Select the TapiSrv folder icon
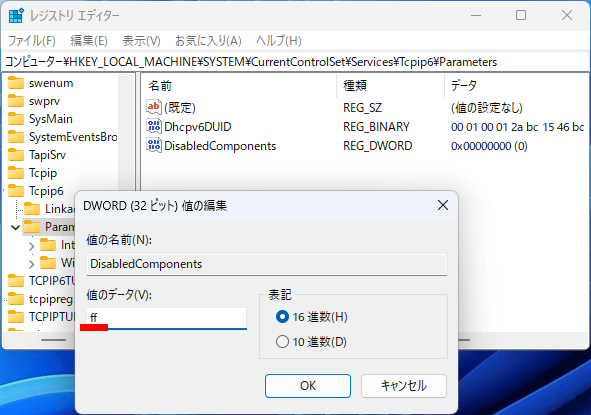 (16, 155)
